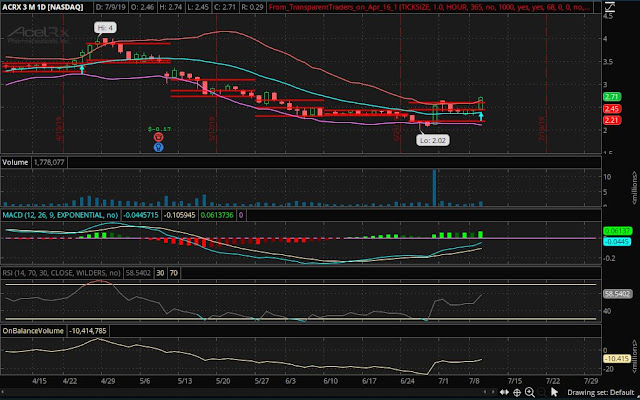Click the L: 2.45 low value

[x=199, y=7]
